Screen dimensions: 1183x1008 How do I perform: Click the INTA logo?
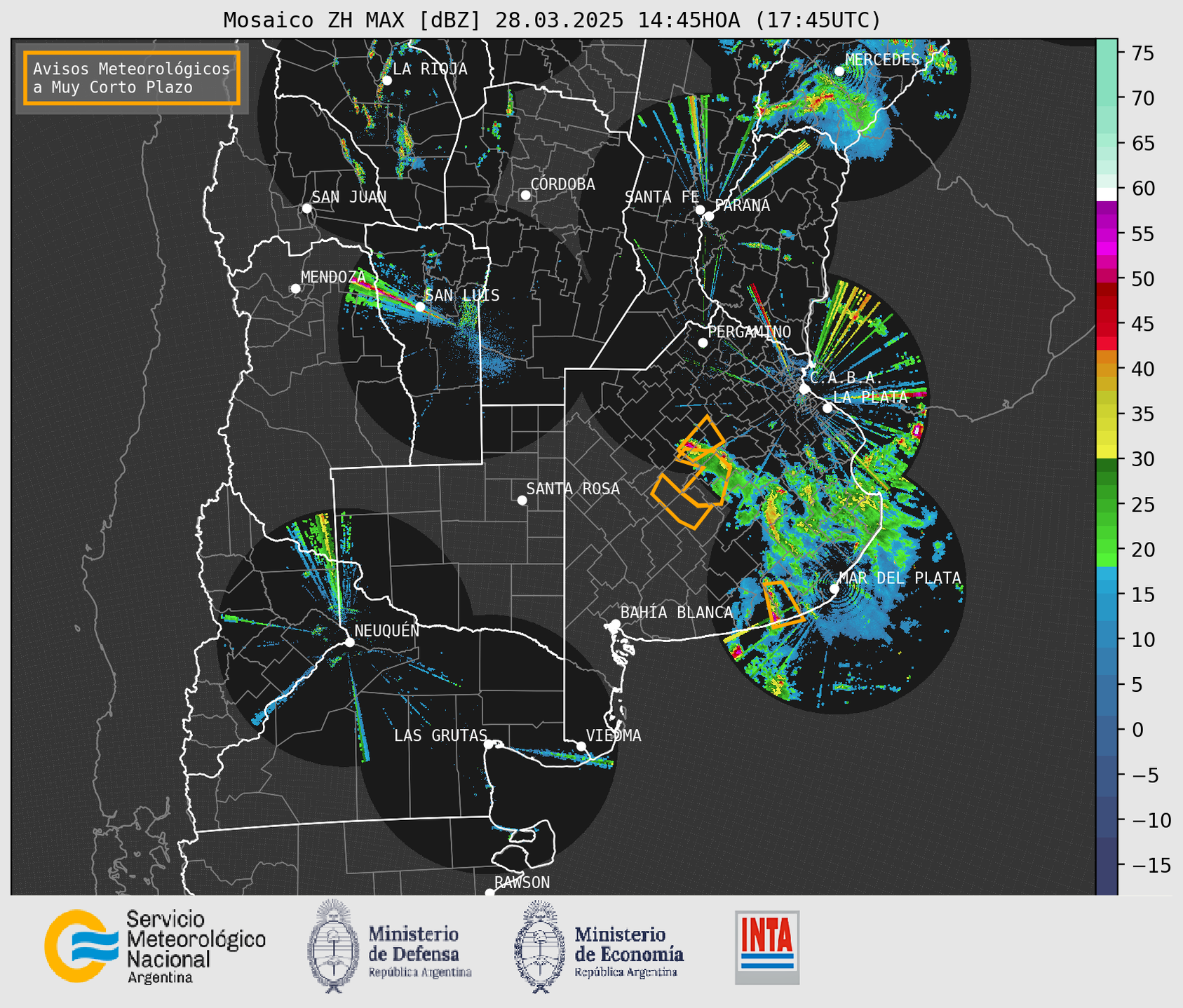(x=767, y=947)
